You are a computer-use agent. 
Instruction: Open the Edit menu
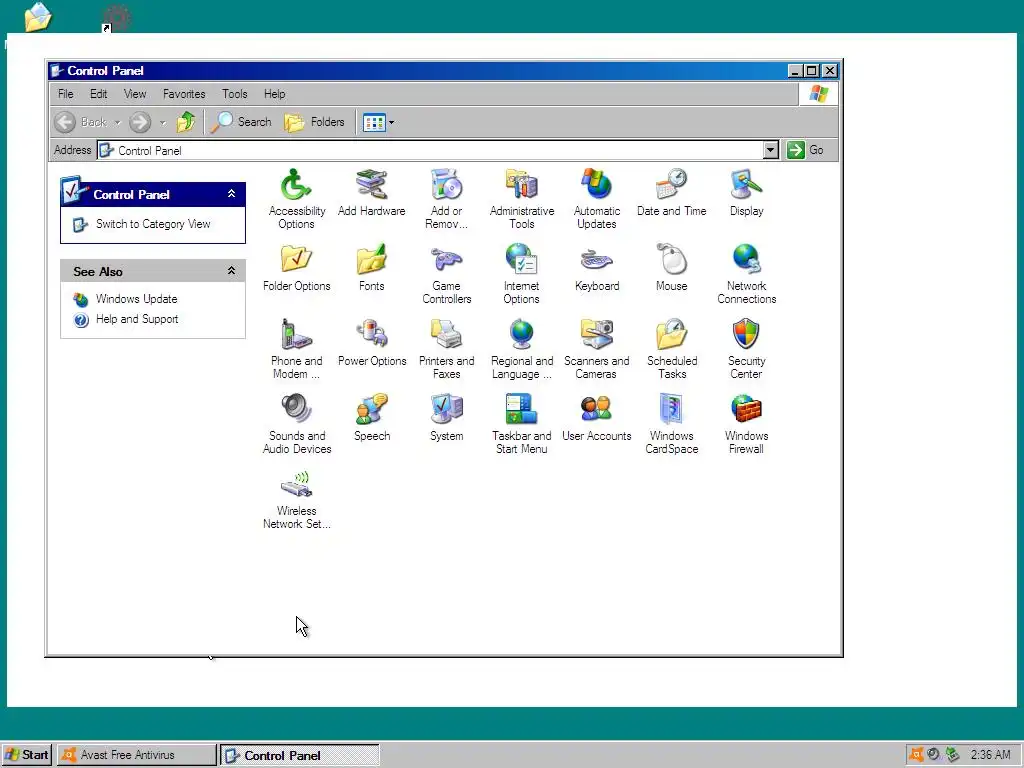click(99, 94)
